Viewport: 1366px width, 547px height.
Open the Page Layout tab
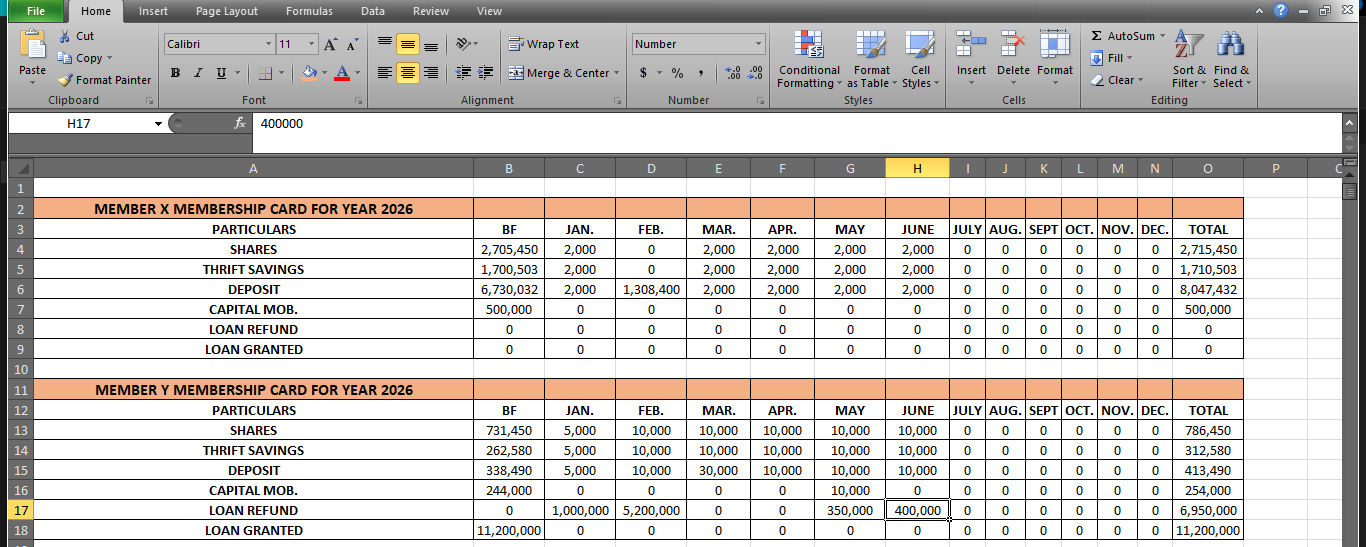tap(227, 11)
